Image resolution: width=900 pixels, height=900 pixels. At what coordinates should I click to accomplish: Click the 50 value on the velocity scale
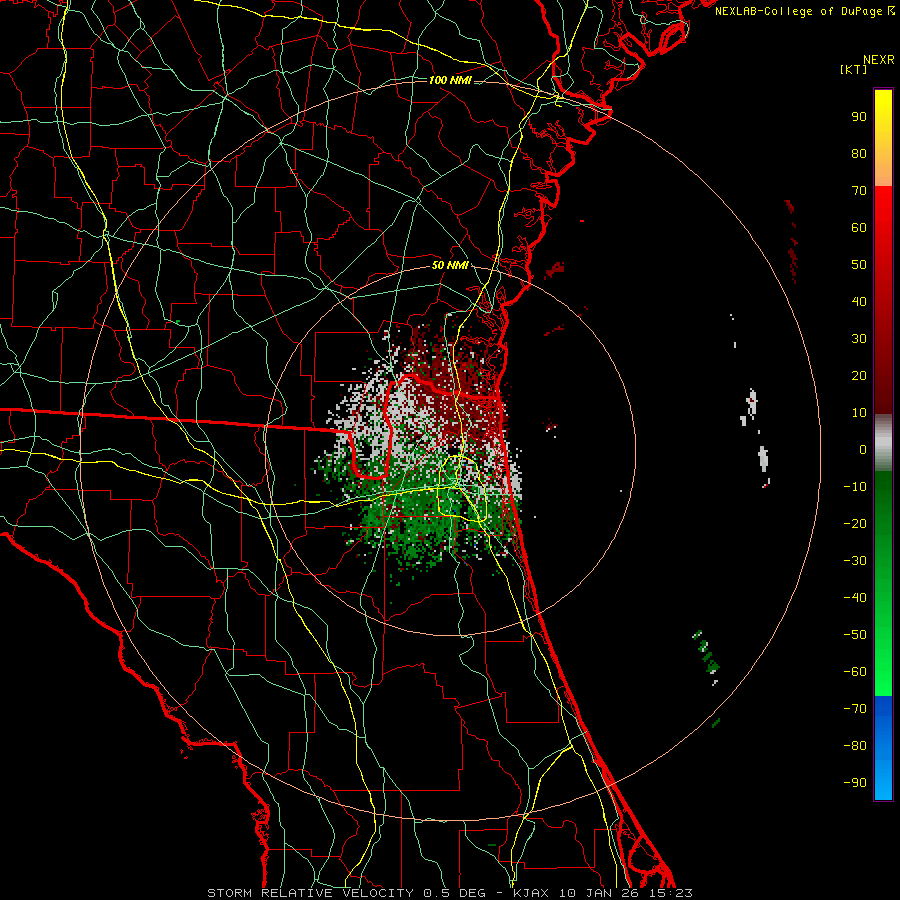[x=859, y=265]
